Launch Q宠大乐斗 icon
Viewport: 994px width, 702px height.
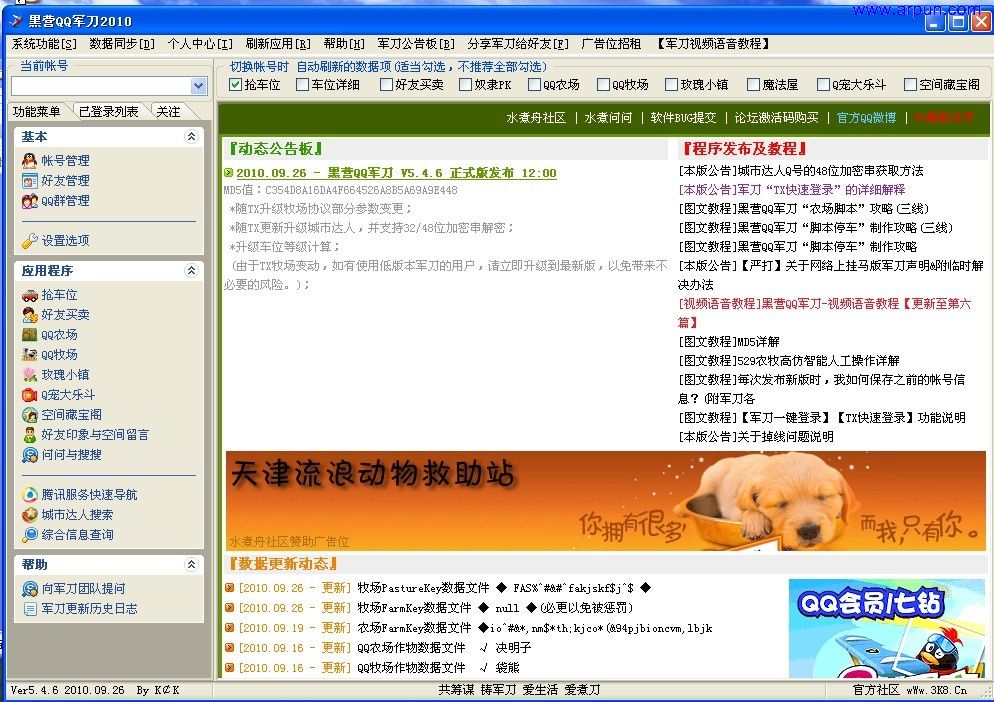point(30,395)
